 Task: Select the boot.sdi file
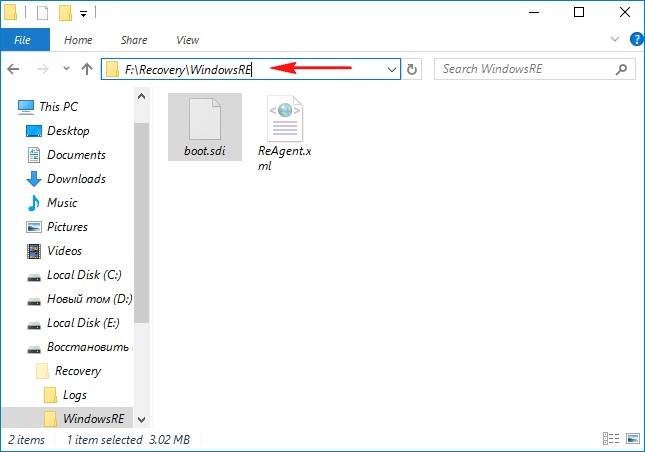(x=204, y=128)
